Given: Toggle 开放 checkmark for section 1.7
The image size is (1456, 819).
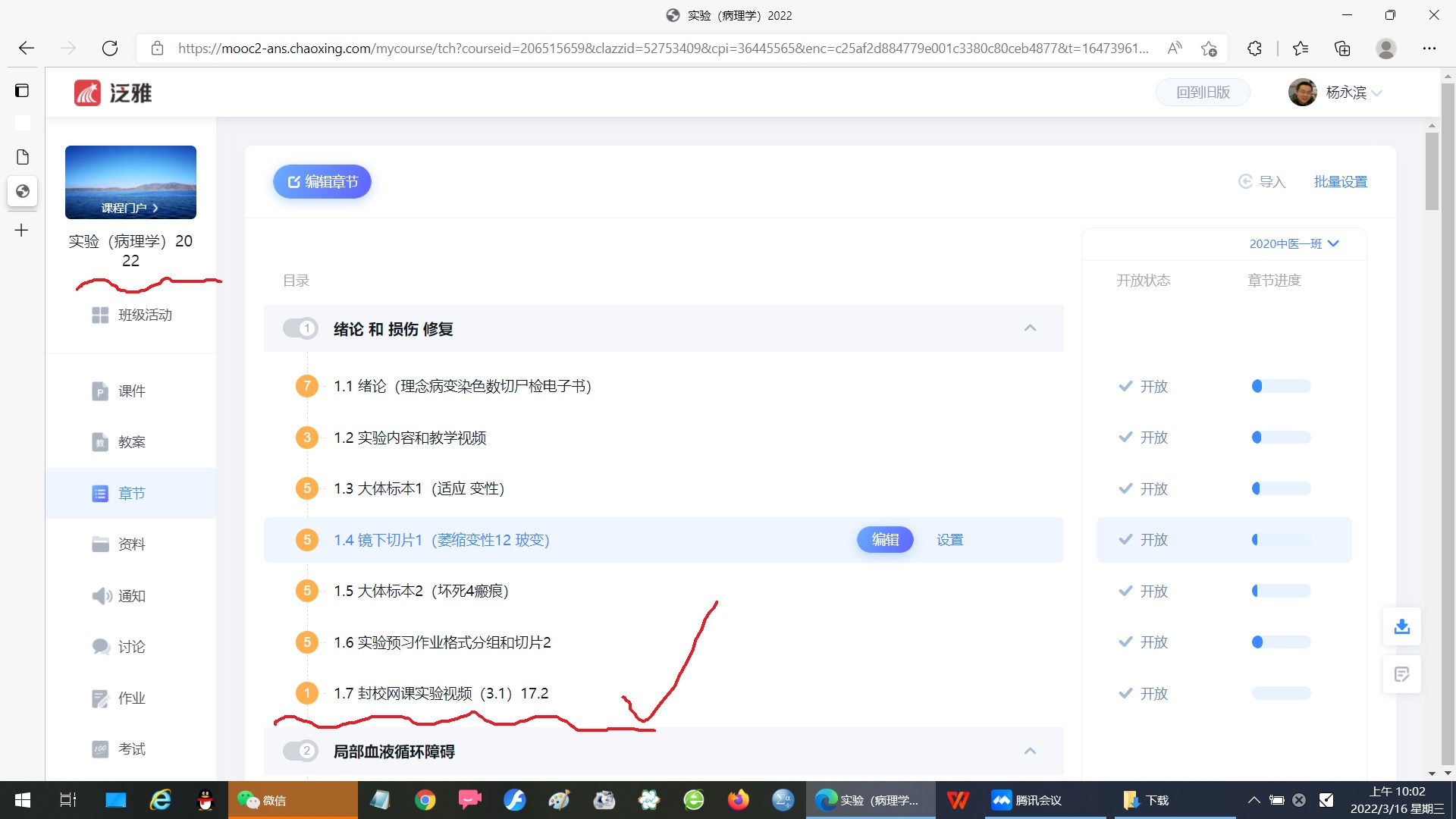Looking at the screenshot, I should pos(1125,693).
